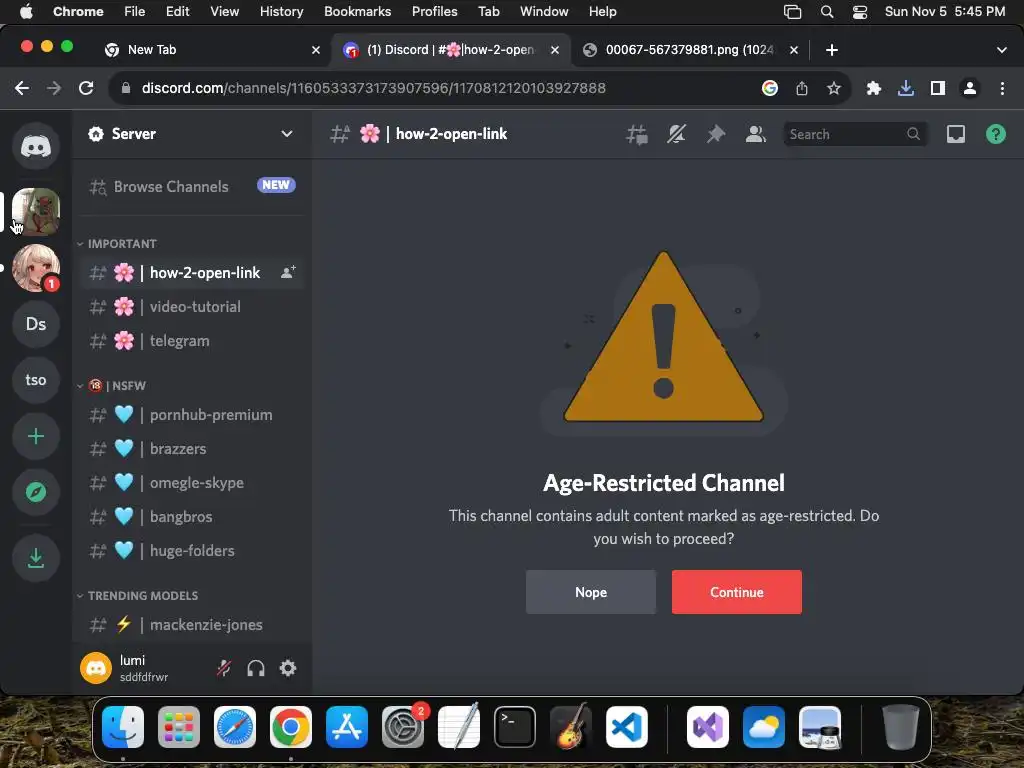Open Discord direct messages home icon
Screen dimensions: 1024x768
coord(36,146)
